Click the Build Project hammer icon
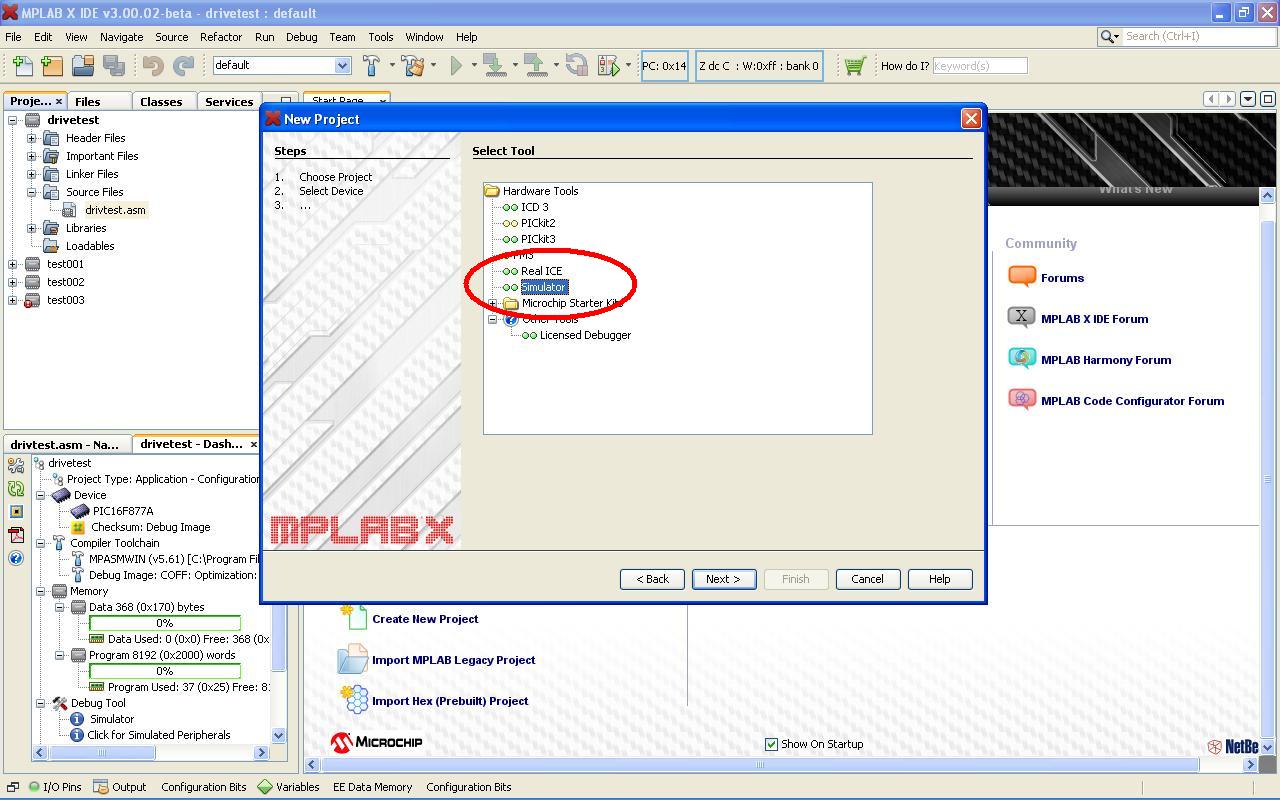Screen dimensions: 1280x800 pyautogui.click(x=371, y=66)
